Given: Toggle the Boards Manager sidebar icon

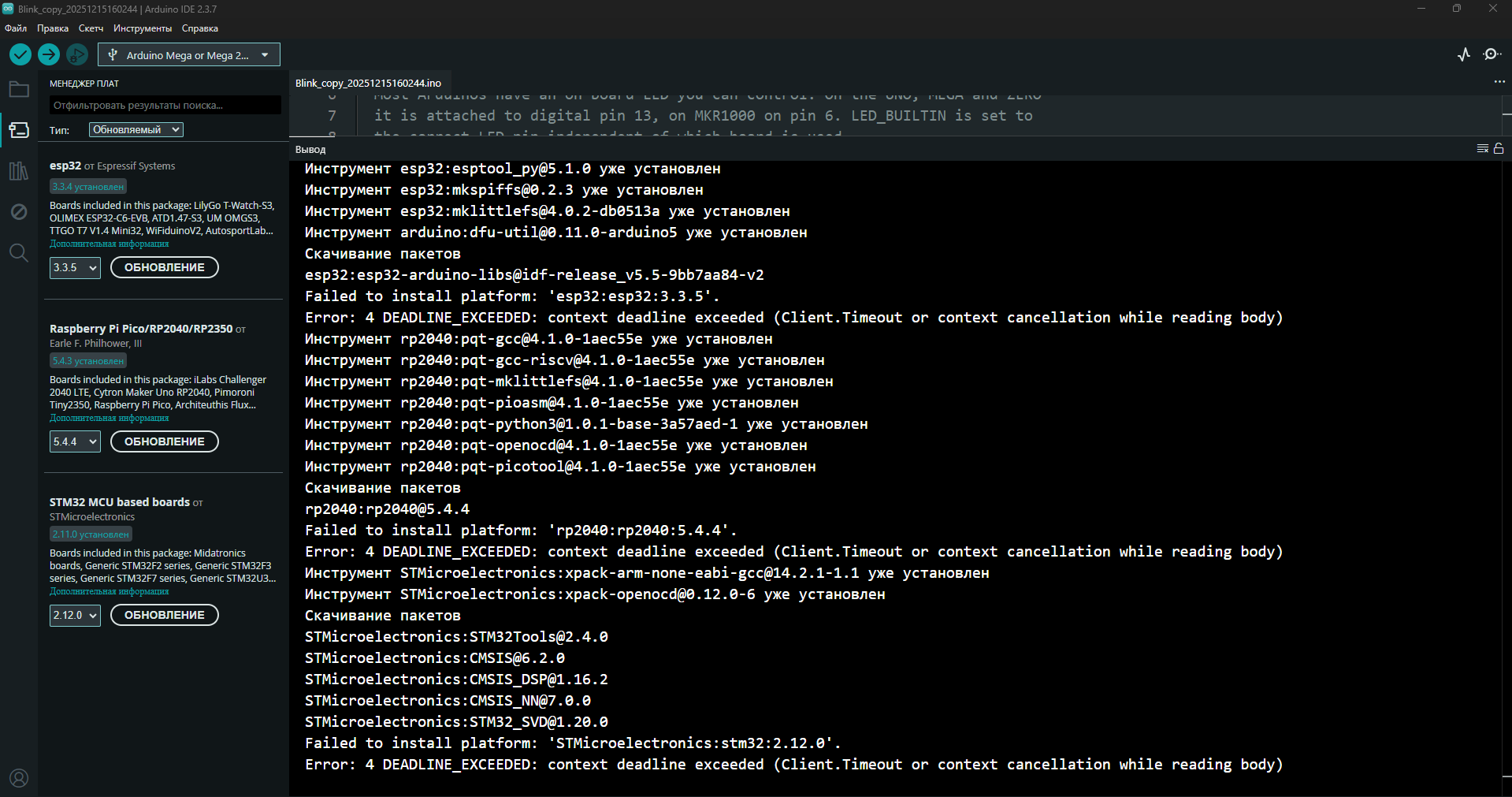Looking at the screenshot, I should click(x=19, y=130).
